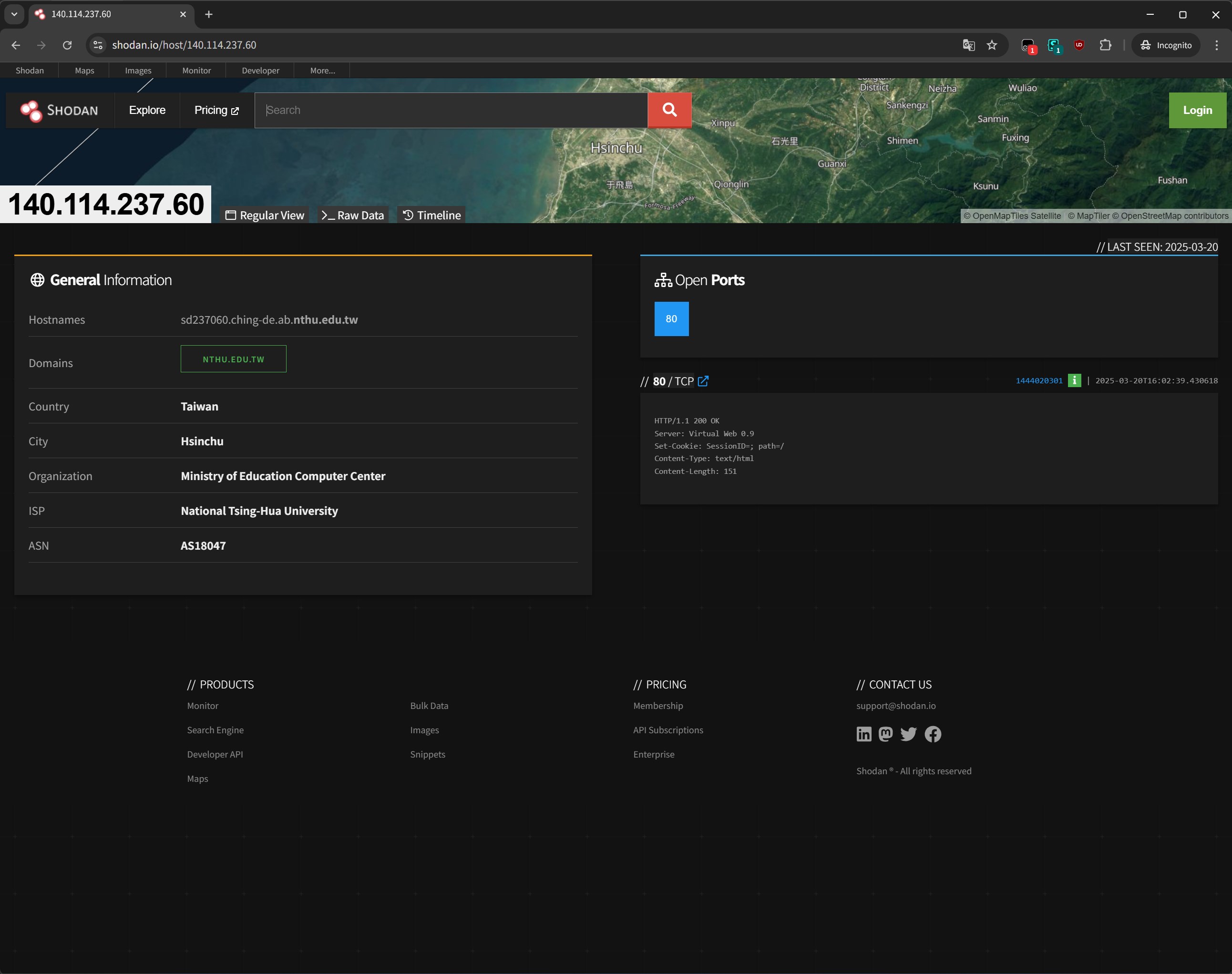Close the 140.114.237.60 tab
Screen dimensions: 1232x974
tap(183, 14)
